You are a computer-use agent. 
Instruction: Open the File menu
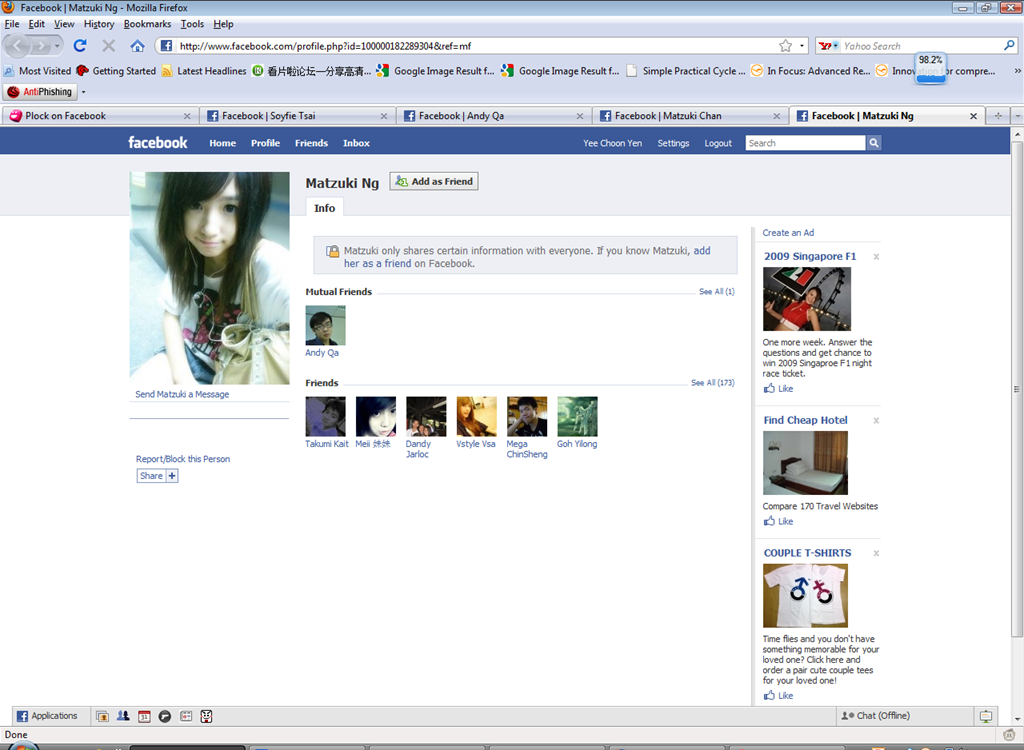[x=12, y=24]
